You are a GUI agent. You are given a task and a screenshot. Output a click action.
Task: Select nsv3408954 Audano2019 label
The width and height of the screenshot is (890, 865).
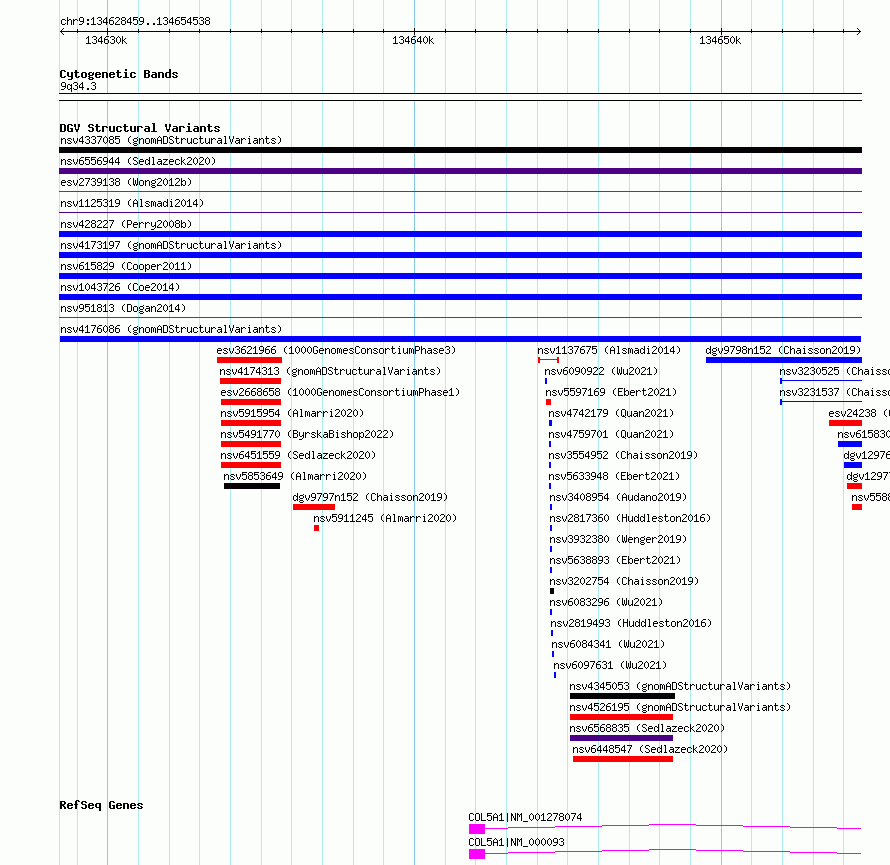[x=618, y=497]
